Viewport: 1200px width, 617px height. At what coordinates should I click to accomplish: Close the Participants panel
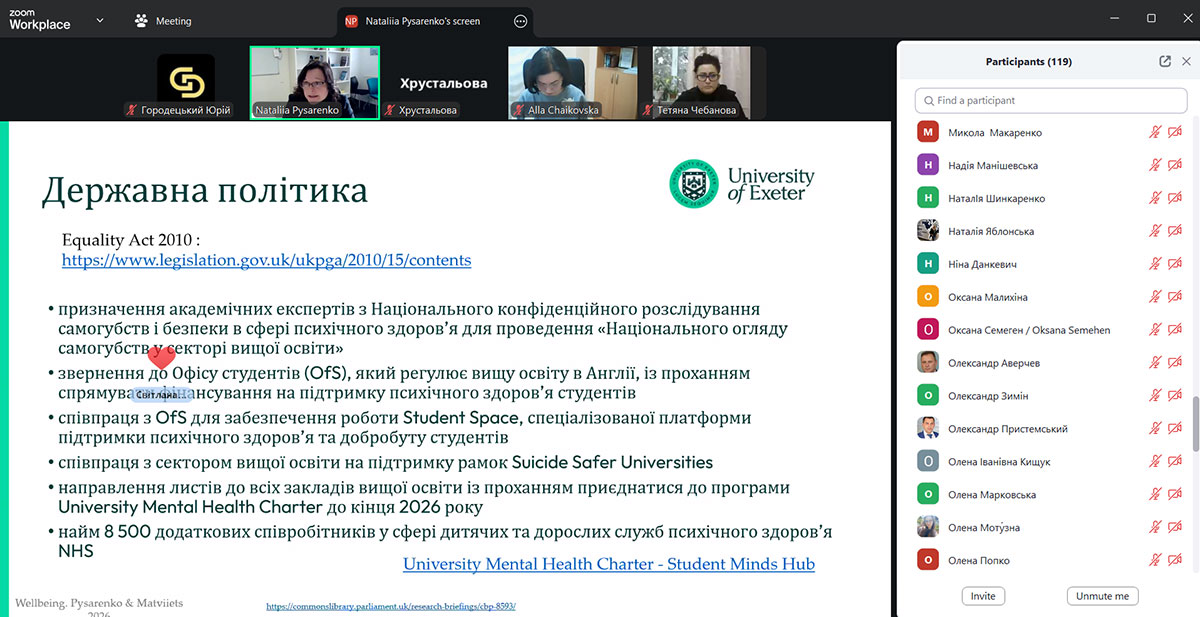tap(1185, 61)
